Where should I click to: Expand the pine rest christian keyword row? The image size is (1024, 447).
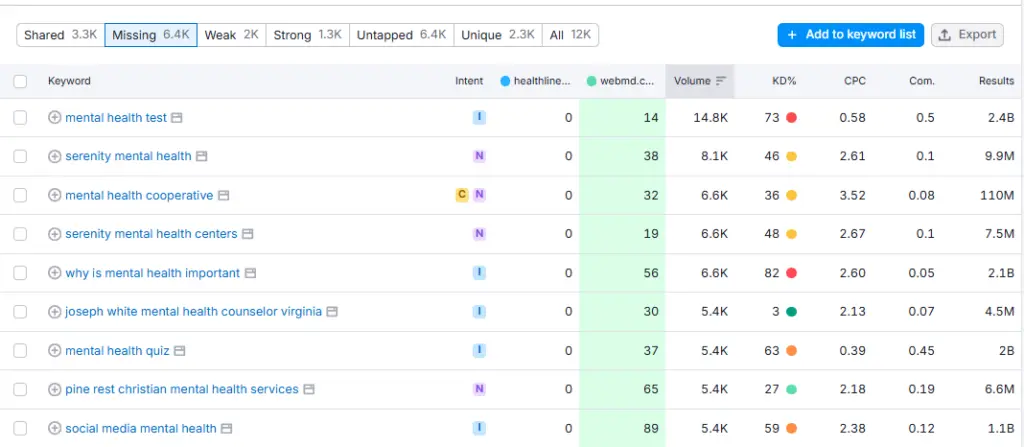(x=55, y=390)
